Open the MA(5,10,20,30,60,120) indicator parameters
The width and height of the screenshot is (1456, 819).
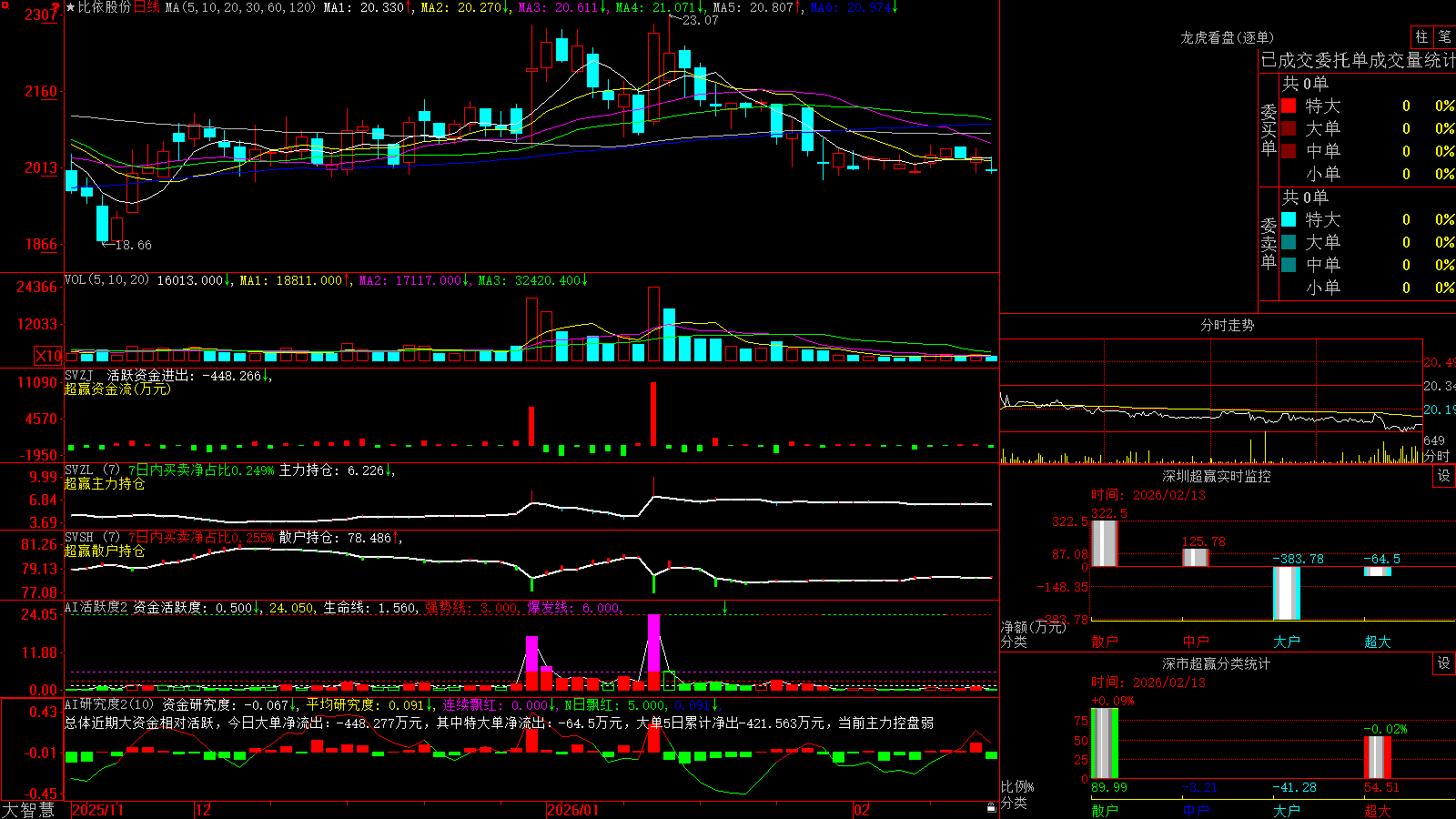pyautogui.click(x=240, y=7)
